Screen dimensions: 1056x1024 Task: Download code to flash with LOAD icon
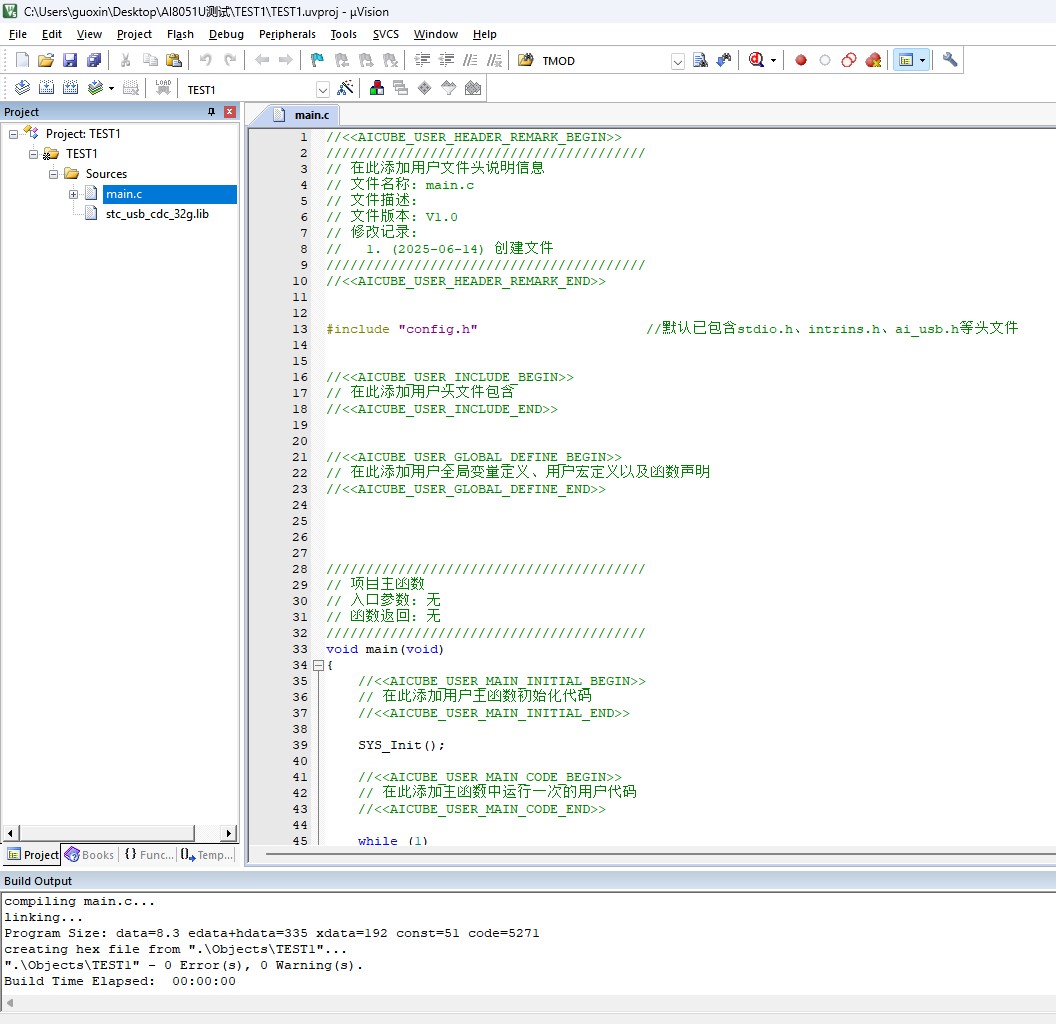click(163, 88)
